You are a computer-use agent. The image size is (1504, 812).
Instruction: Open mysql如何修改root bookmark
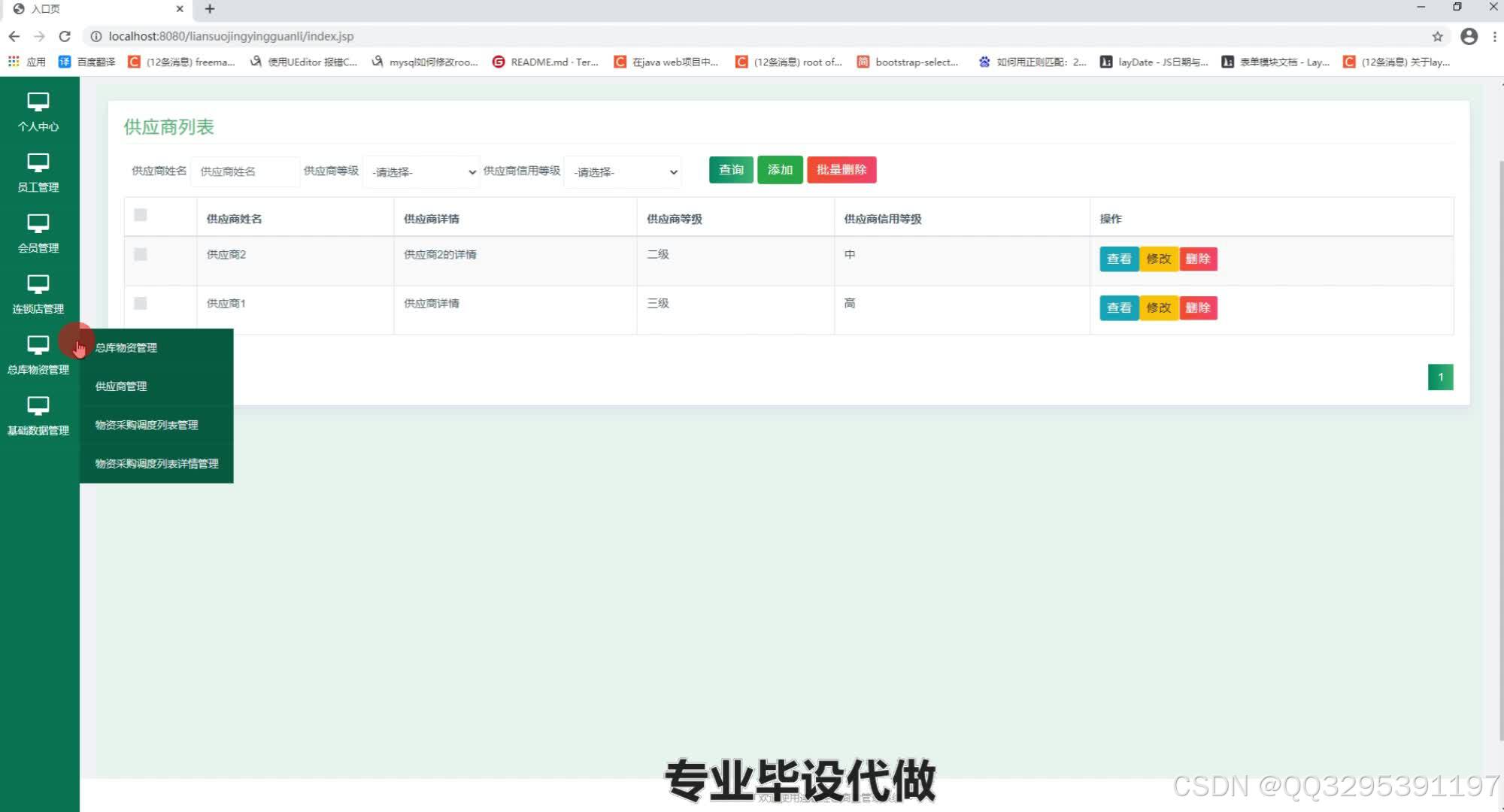pyautogui.click(x=425, y=62)
